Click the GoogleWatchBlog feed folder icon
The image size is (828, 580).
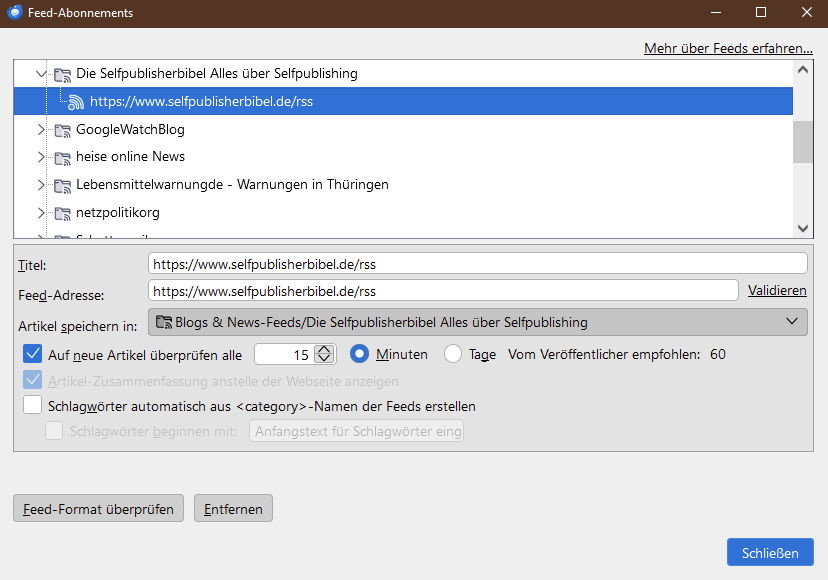pos(63,130)
